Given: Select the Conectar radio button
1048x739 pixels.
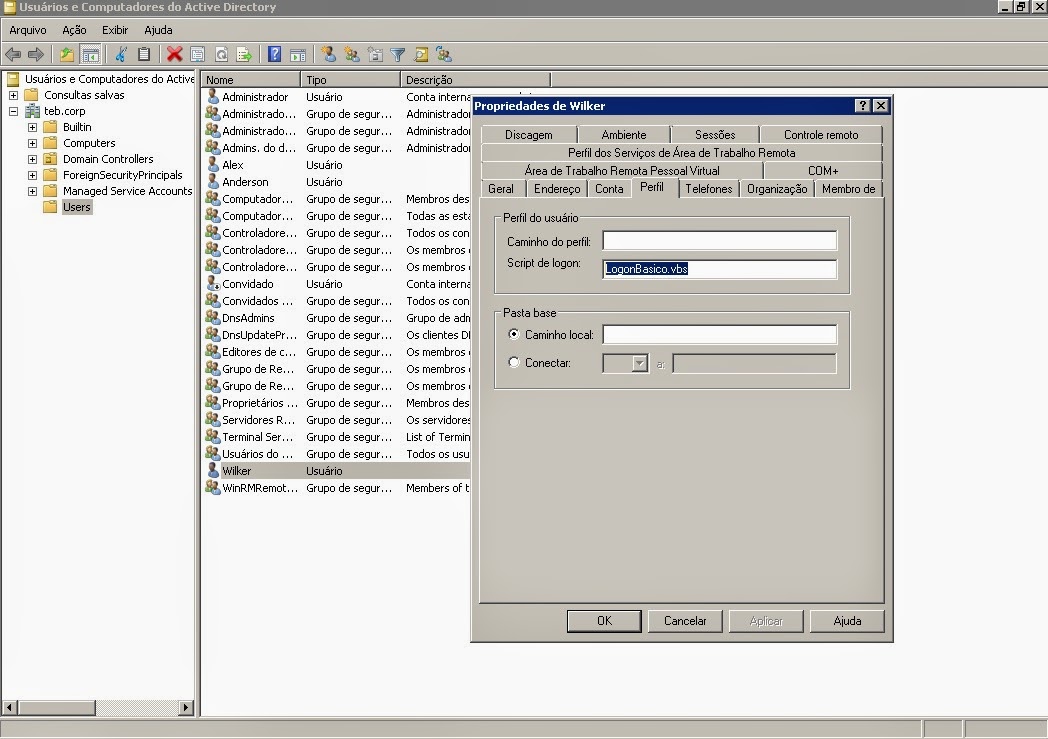Looking at the screenshot, I should coord(512,363).
